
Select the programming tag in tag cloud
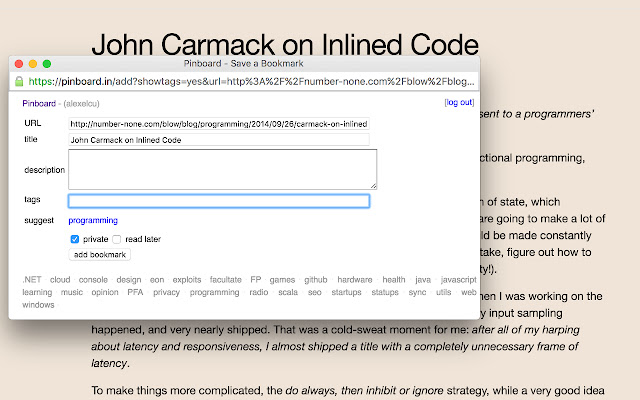click(x=215, y=292)
